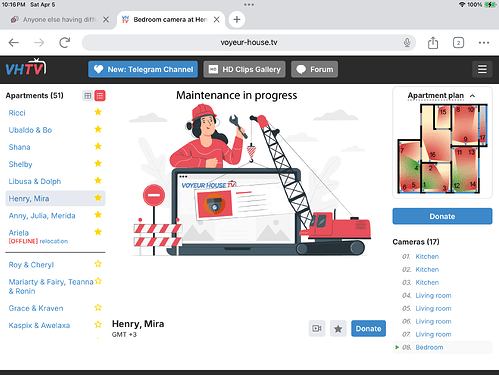Select camera 02 Kitchen
The width and height of the screenshot is (499, 375).
427,270
